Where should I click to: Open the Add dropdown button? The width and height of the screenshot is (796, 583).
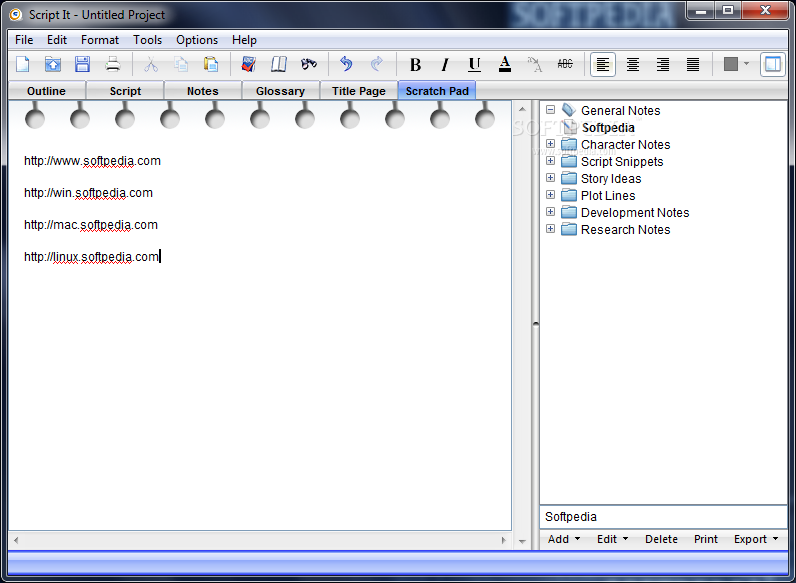[x=563, y=539]
